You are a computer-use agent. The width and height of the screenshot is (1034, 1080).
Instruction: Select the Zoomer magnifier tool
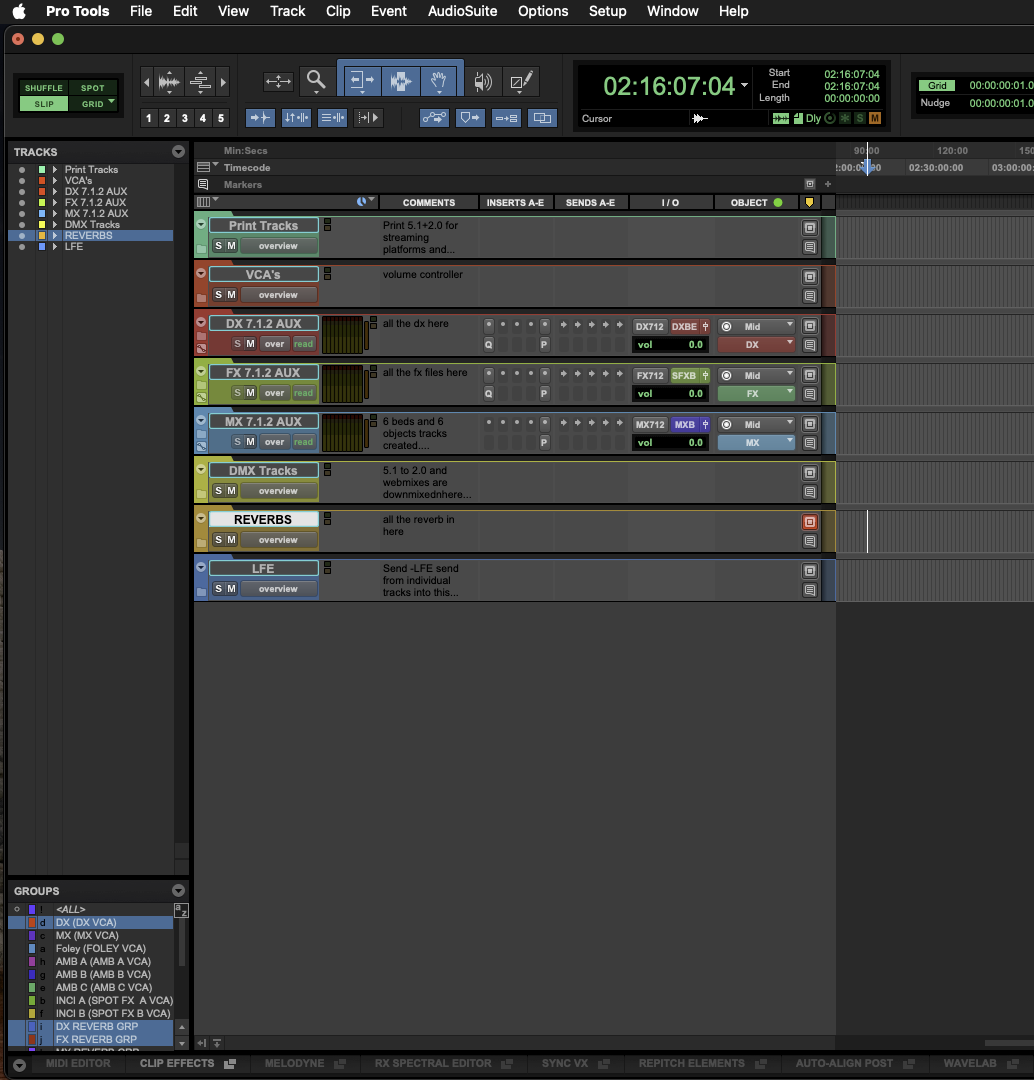(316, 81)
